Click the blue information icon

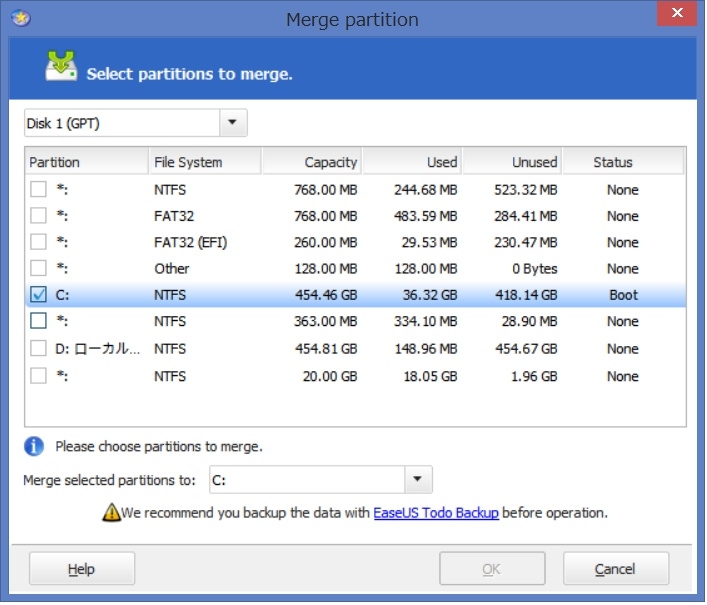tap(35, 446)
